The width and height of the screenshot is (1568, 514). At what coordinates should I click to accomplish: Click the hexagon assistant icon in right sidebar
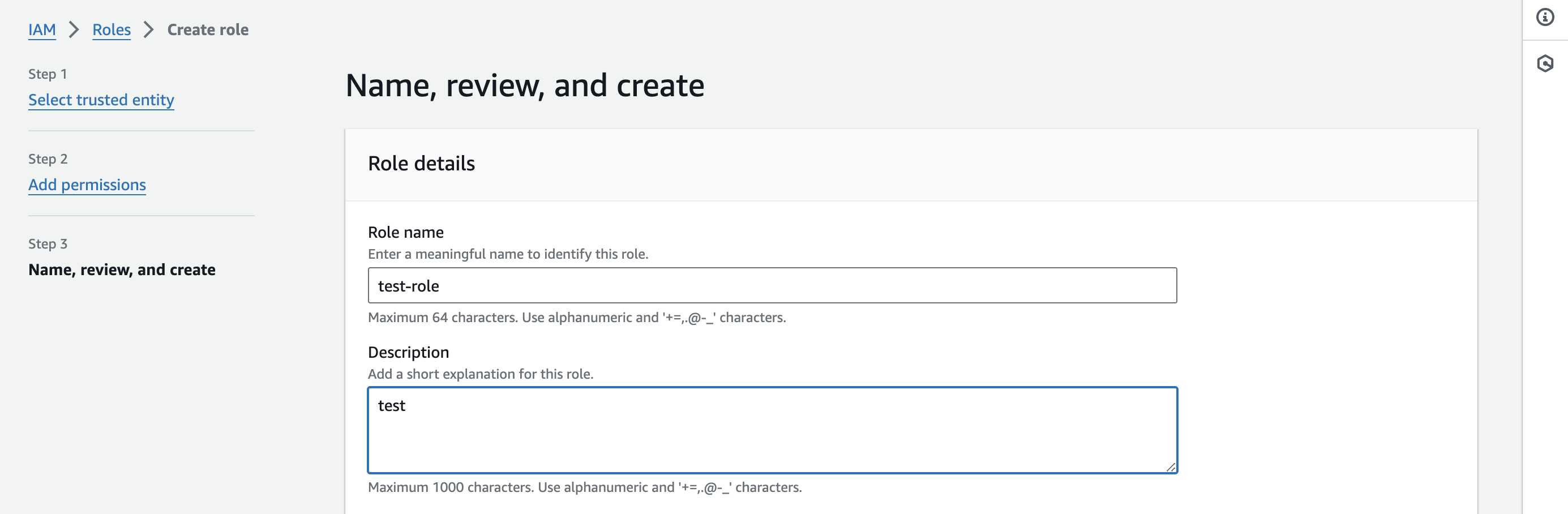click(1544, 63)
